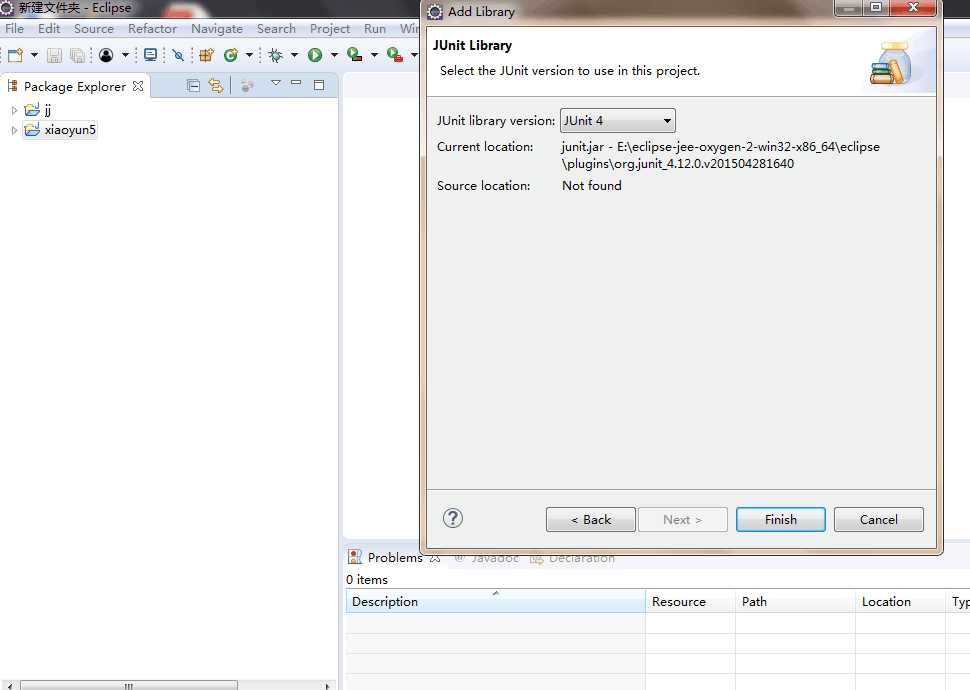Click the 'Not found' source location text

pyautogui.click(x=591, y=186)
